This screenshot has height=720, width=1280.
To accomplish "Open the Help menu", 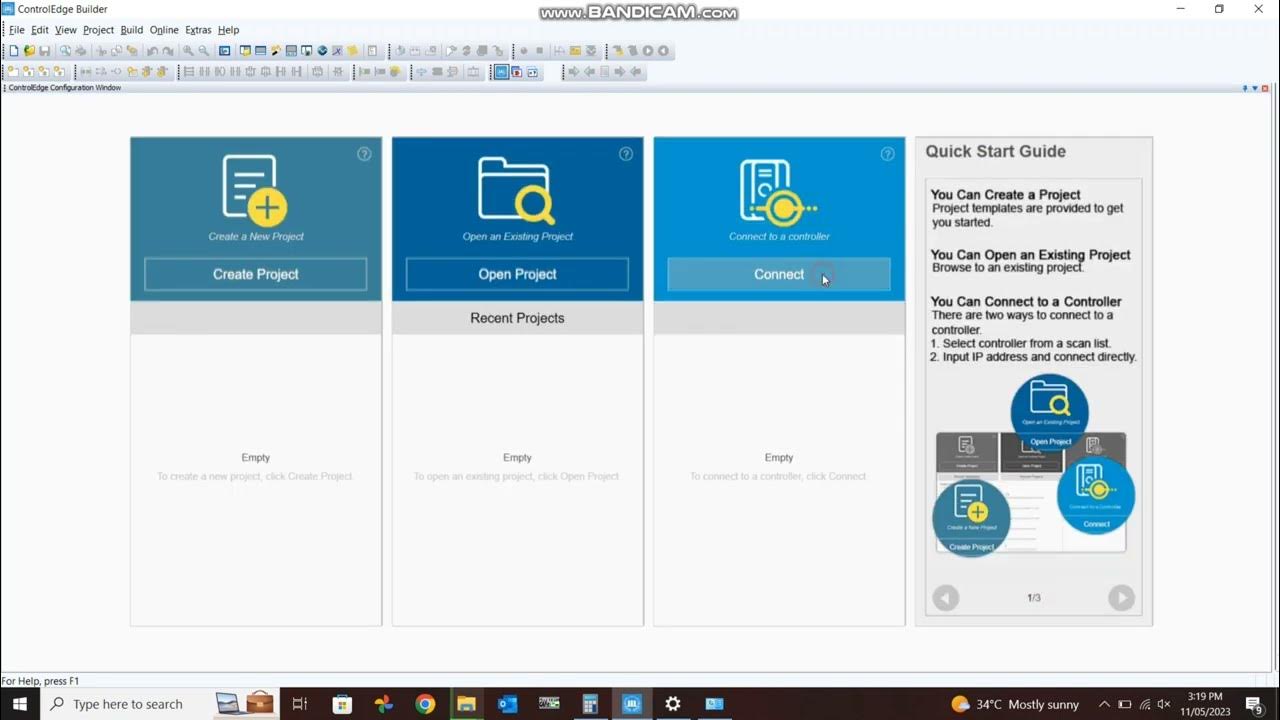I will [x=228, y=30].
